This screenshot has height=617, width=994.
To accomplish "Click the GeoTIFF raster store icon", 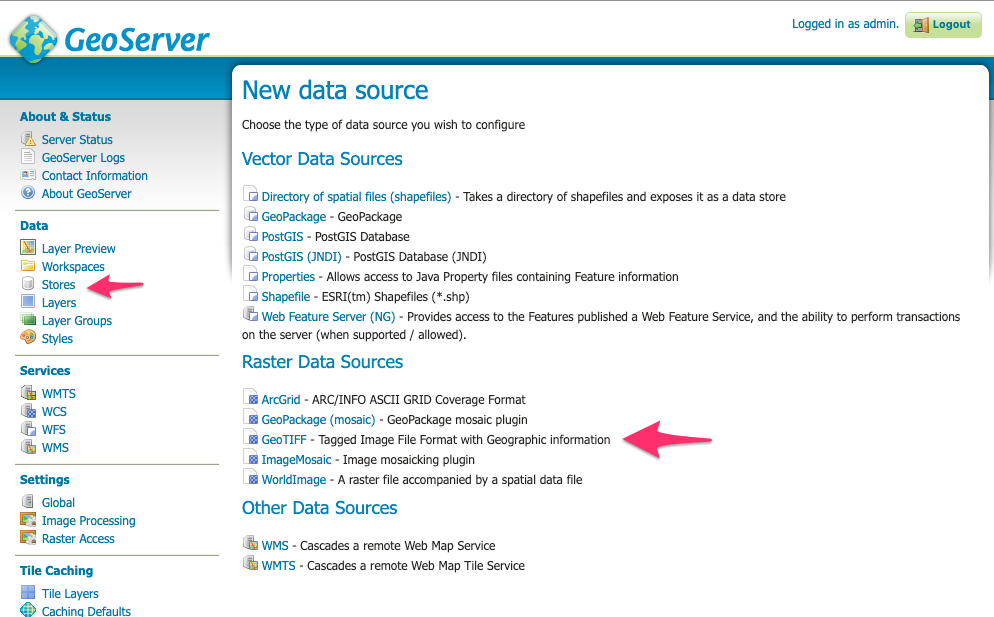I will [x=251, y=437].
